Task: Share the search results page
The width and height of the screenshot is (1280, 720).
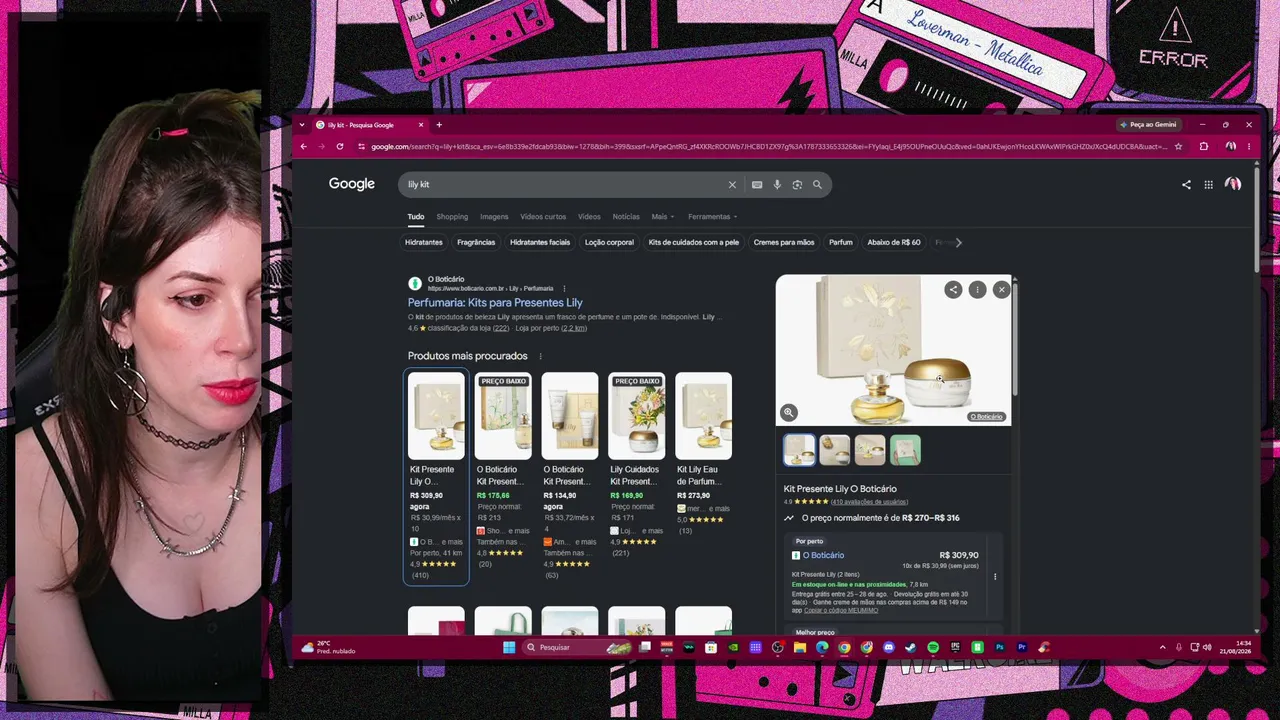Action: (1186, 185)
